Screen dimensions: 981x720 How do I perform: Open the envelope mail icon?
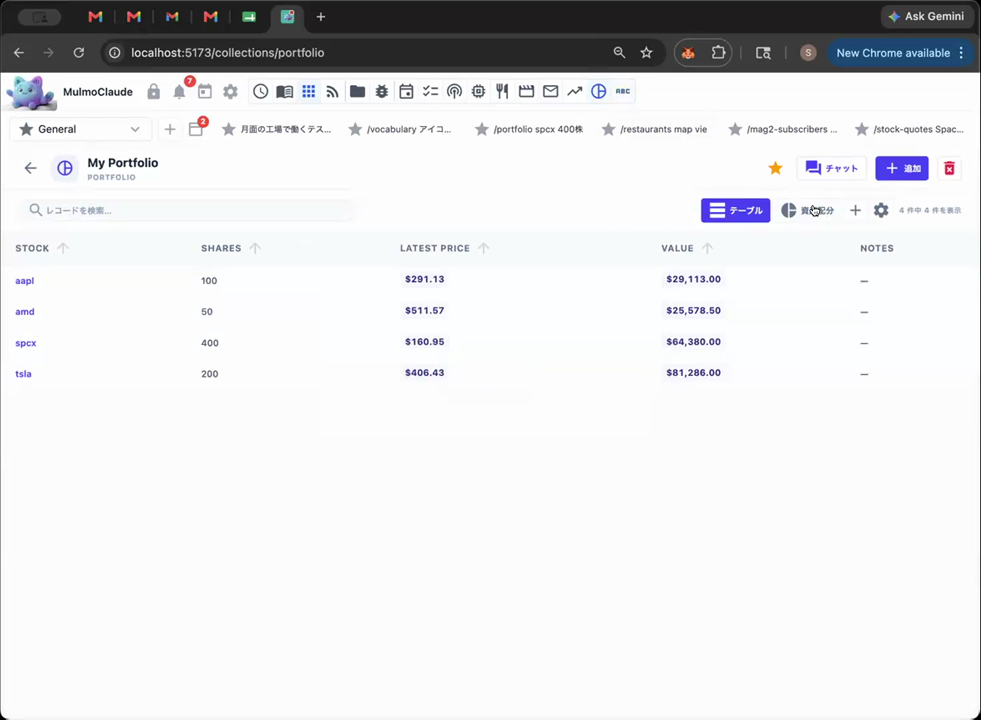click(x=551, y=91)
